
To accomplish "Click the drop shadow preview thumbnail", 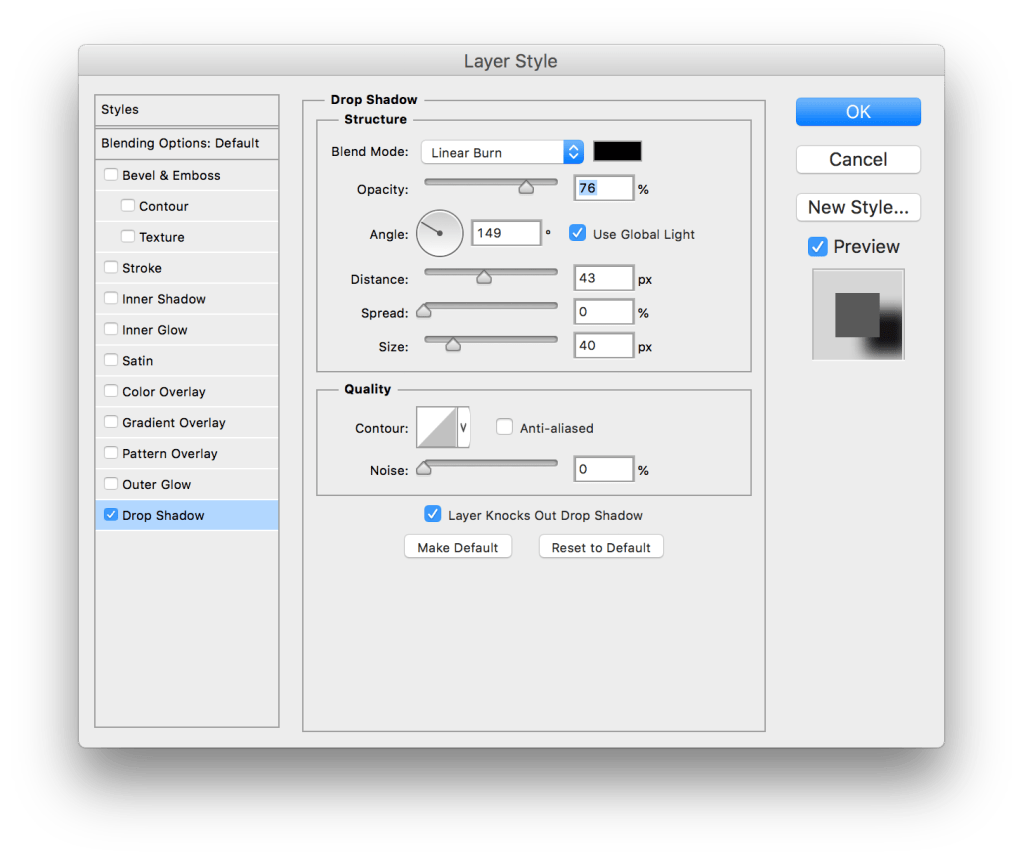I will [x=857, y=314].
